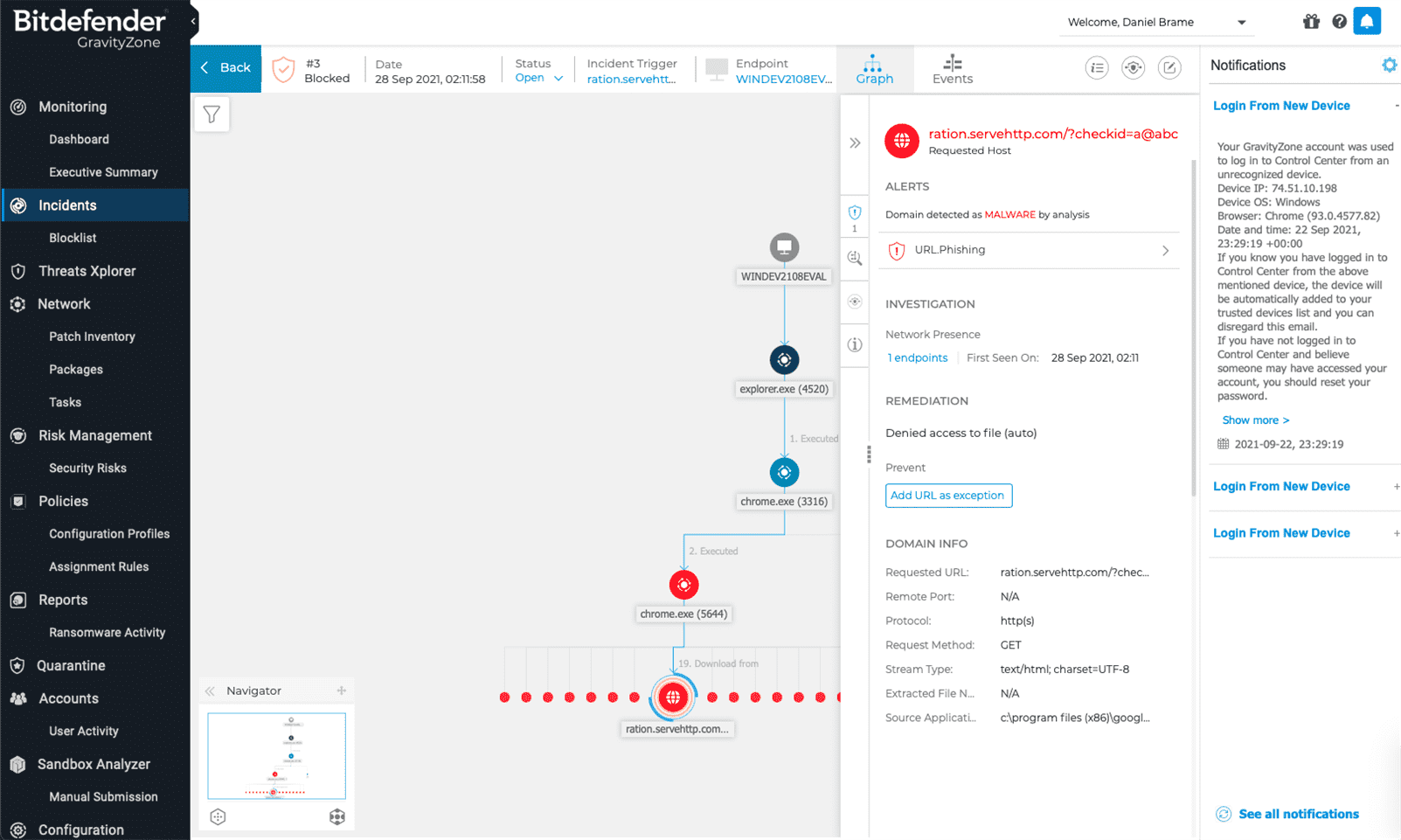Viewport: 1401px width, 840px height.
Task: Open Threats Xplorer menu item
Action: coord(87,271)
